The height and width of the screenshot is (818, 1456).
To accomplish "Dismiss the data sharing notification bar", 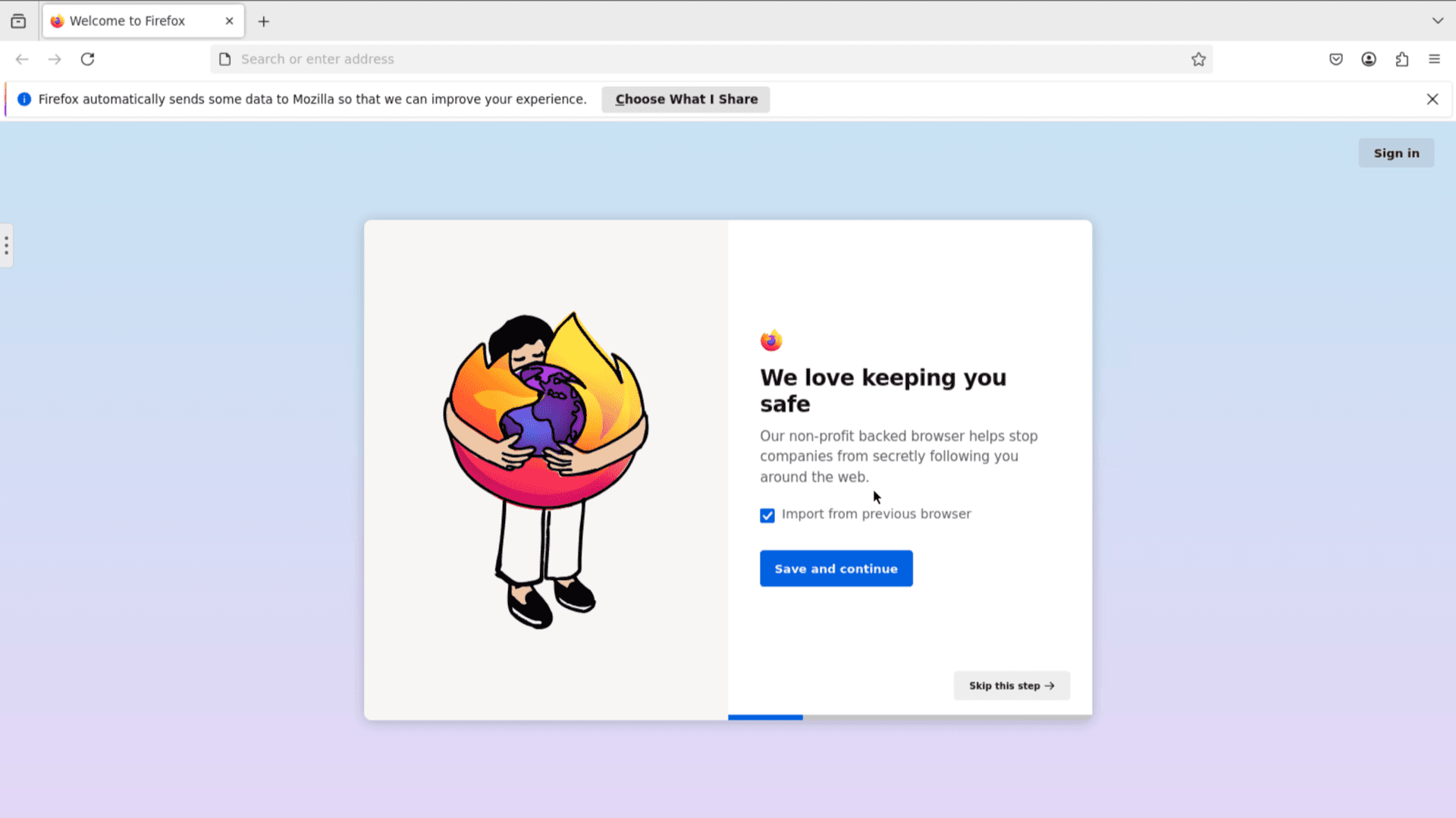I will point(1432,99).
